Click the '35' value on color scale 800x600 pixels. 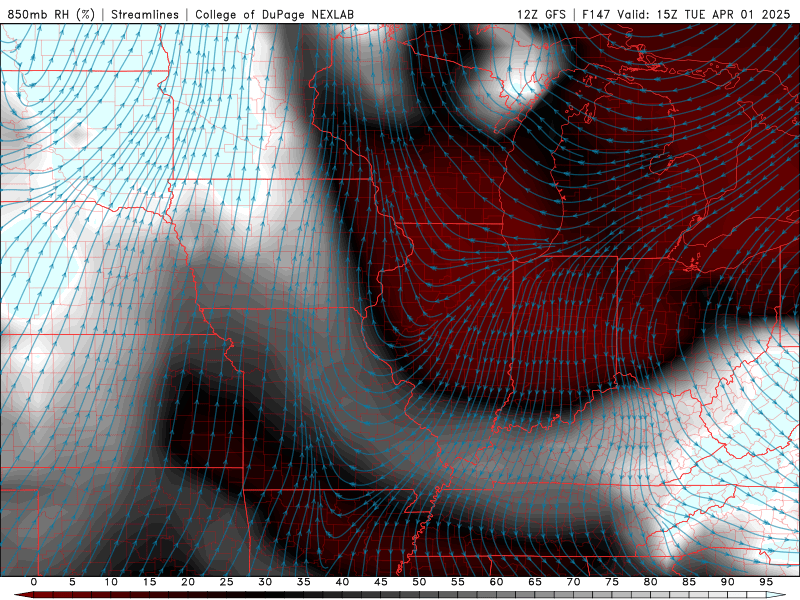(304, 582)
